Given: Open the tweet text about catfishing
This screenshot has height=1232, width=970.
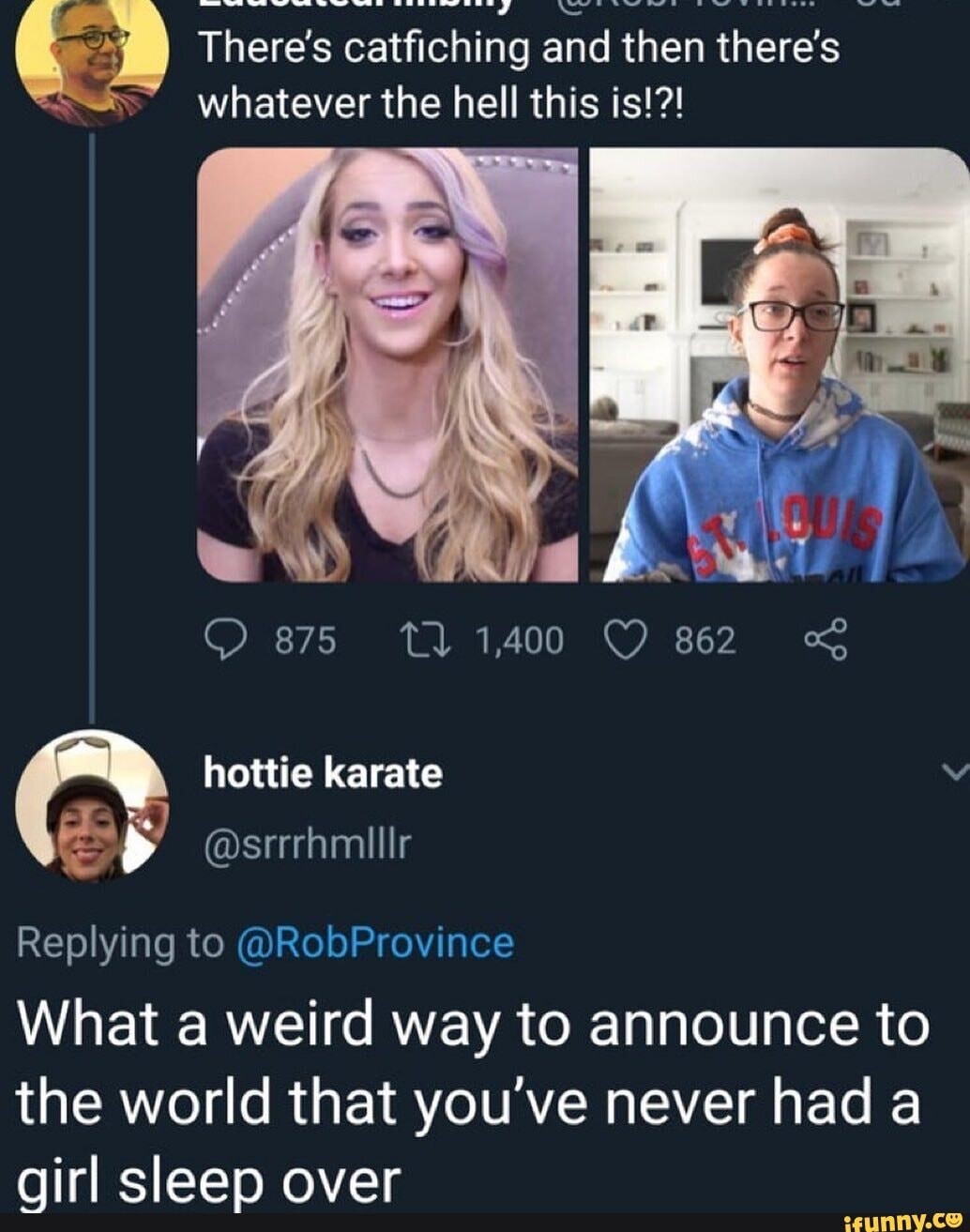Looking at the screenshot, I should click(x=518, y=73).
